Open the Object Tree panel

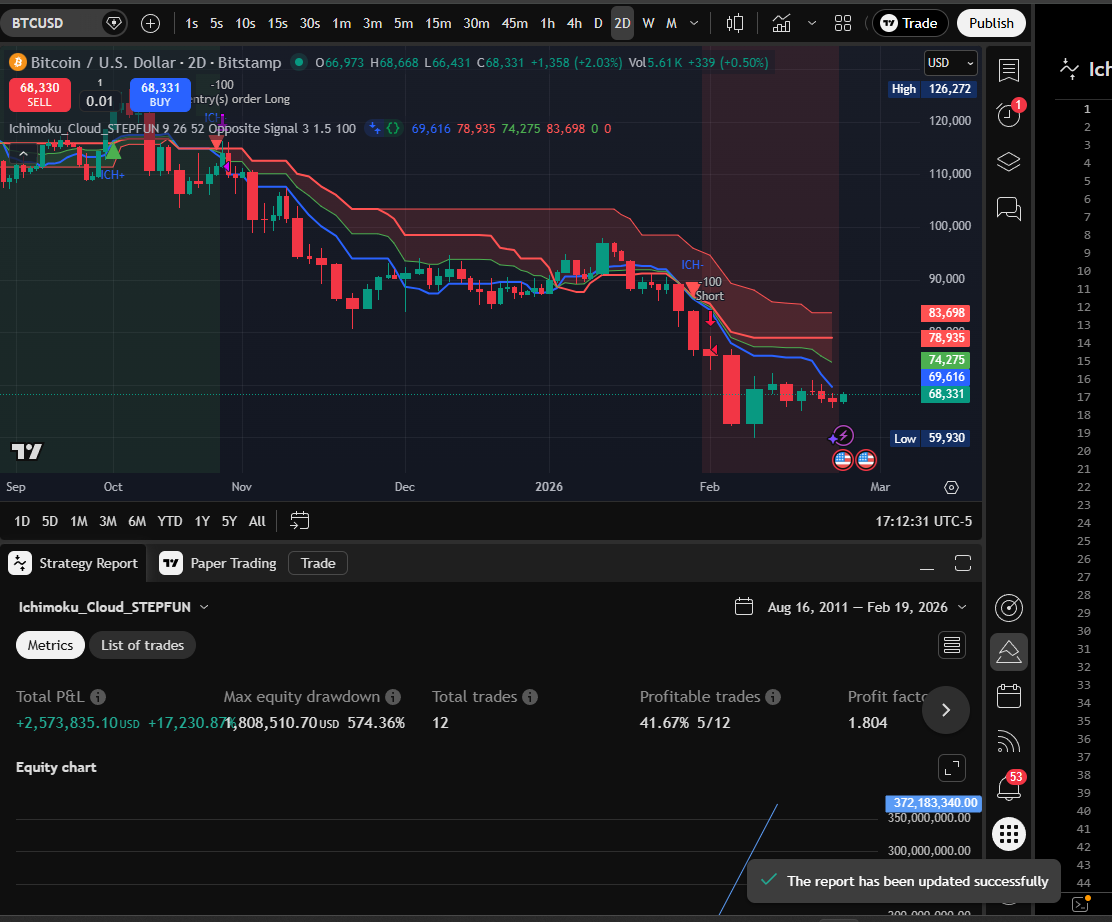[1008, 161]
